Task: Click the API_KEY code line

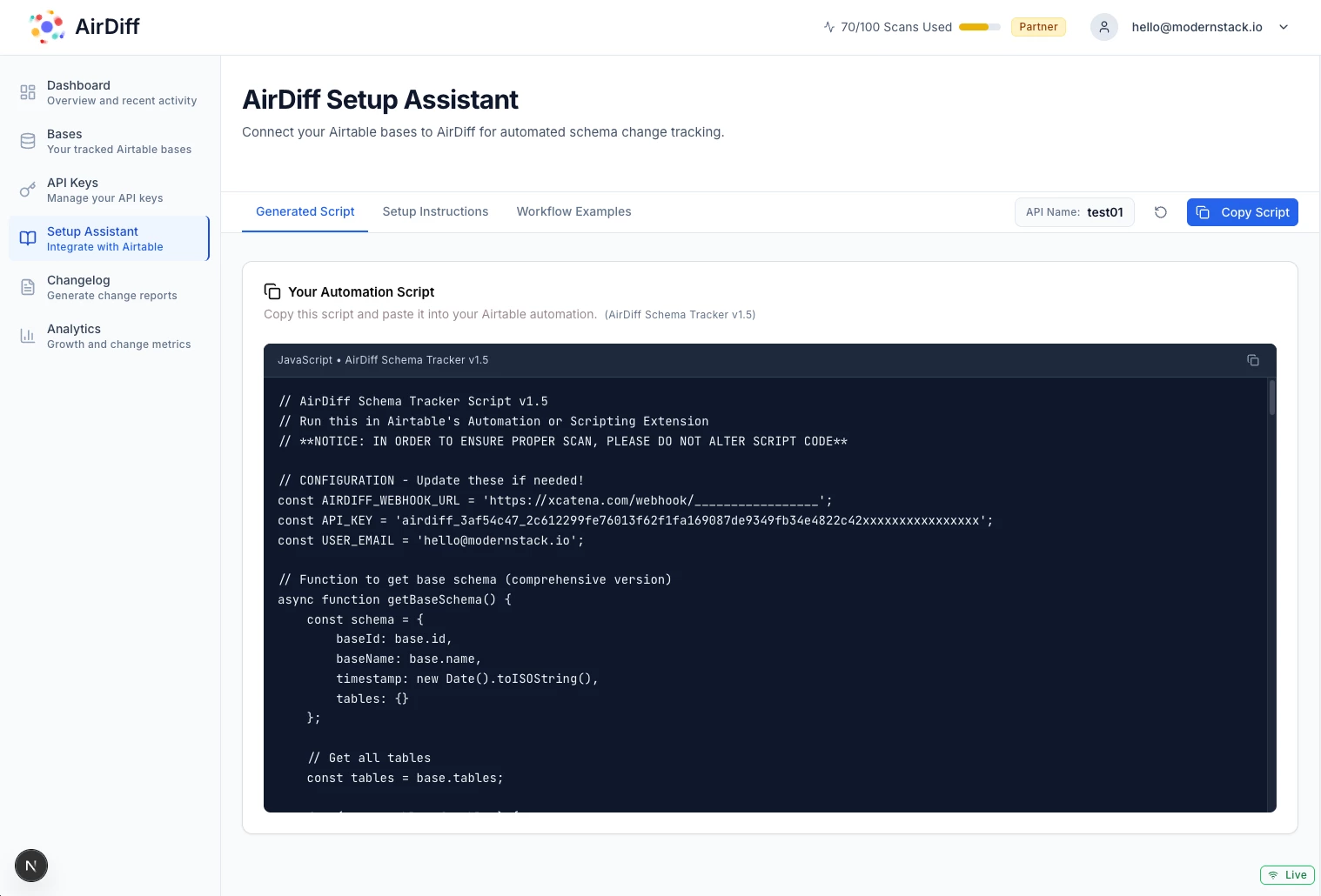Action: (x=635, y=520)
